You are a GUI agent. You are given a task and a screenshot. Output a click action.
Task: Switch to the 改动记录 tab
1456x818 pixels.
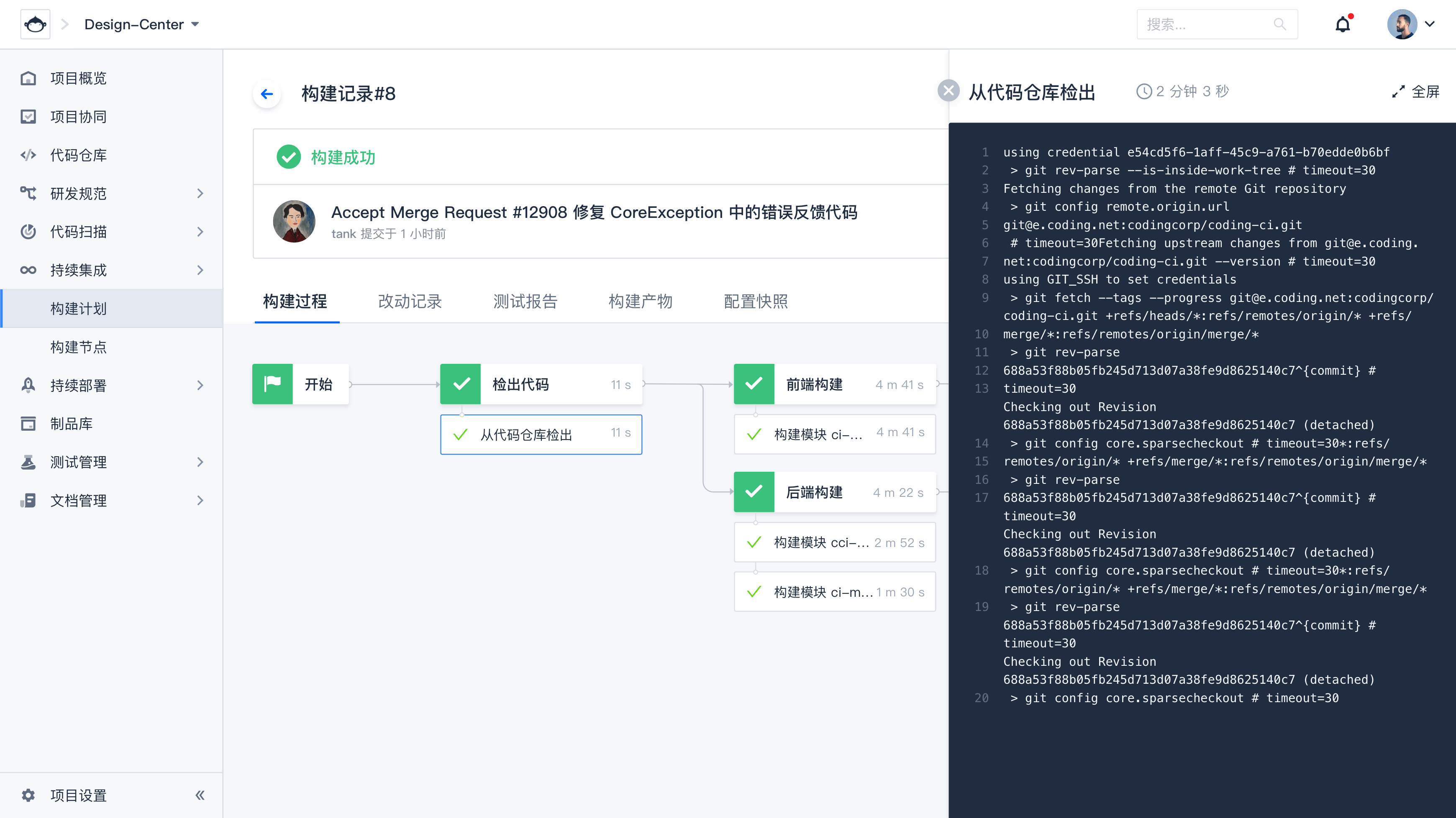click(410, 301)
